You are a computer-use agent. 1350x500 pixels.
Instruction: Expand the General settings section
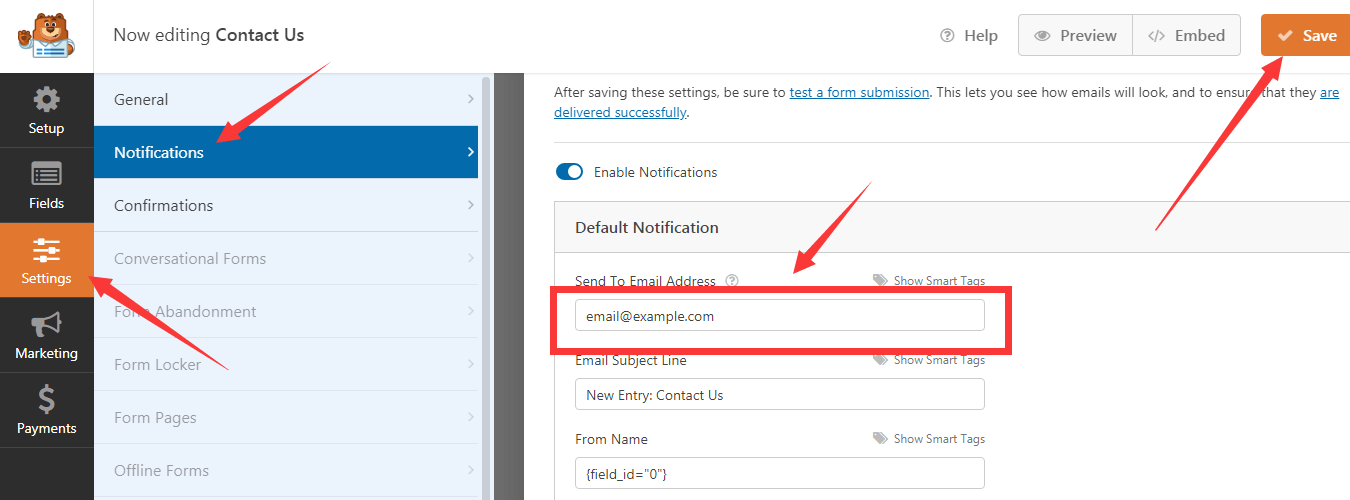pyautogui.click(x=286, y=99)
